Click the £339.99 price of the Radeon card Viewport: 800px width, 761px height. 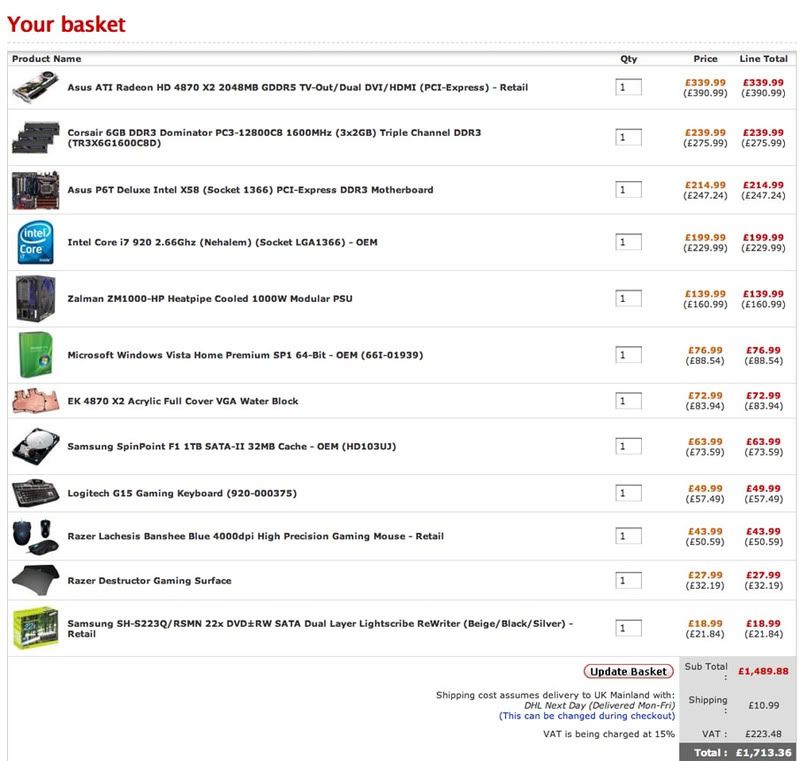(x=705, y=83)
